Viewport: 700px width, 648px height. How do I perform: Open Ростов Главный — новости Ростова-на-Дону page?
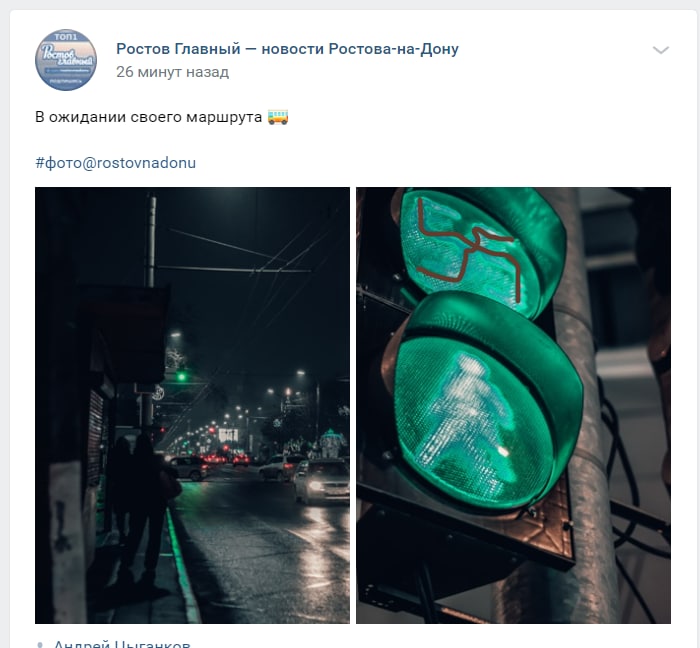(x=287, y=49)
